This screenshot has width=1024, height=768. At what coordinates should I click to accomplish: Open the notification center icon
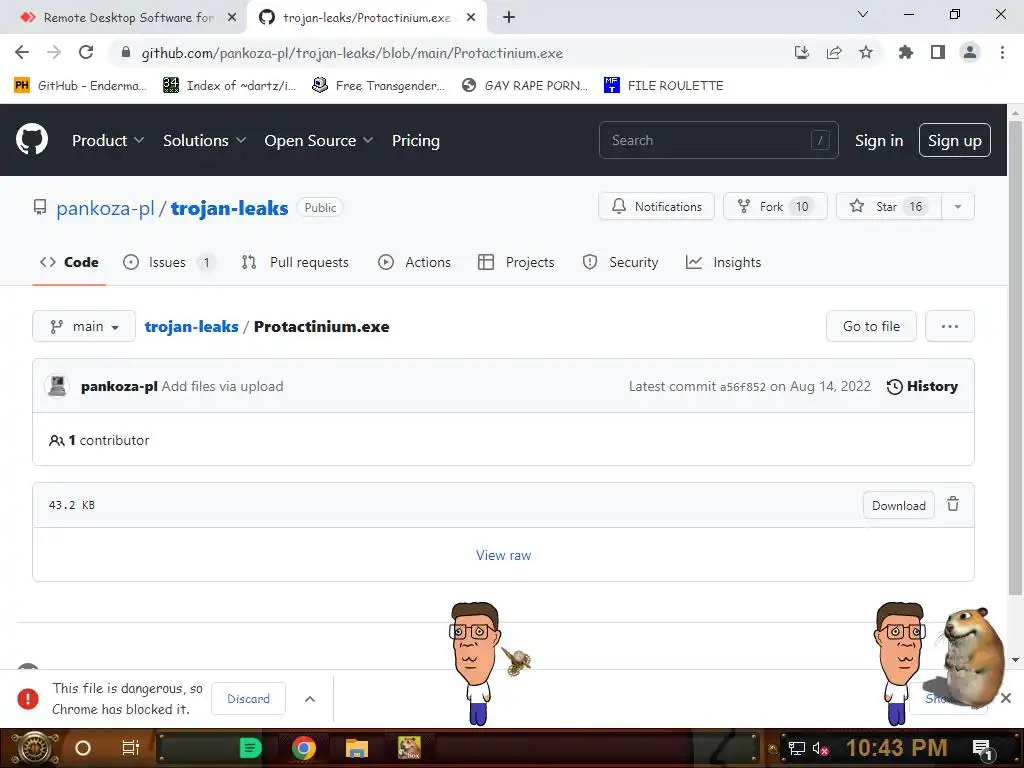coord(982,748)
